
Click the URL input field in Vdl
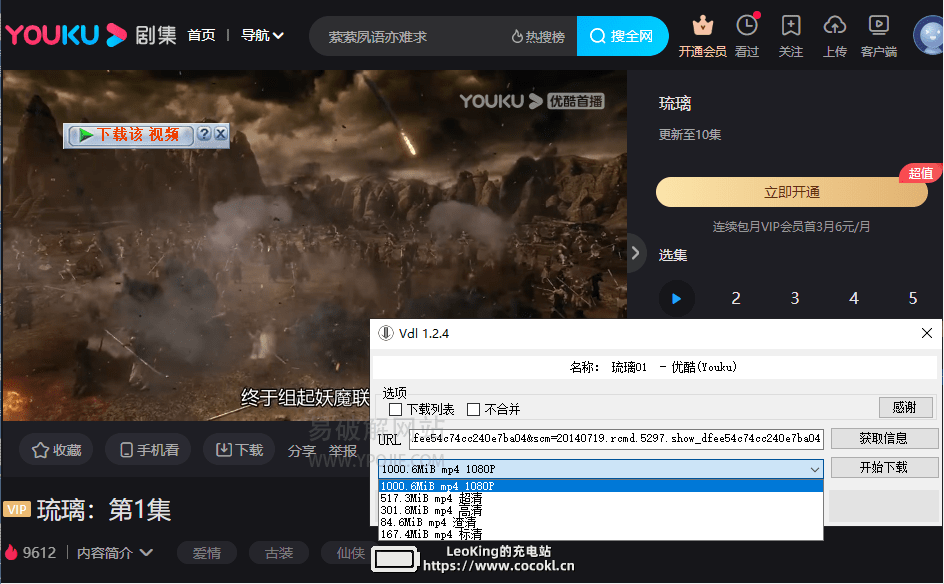point(616,438)
